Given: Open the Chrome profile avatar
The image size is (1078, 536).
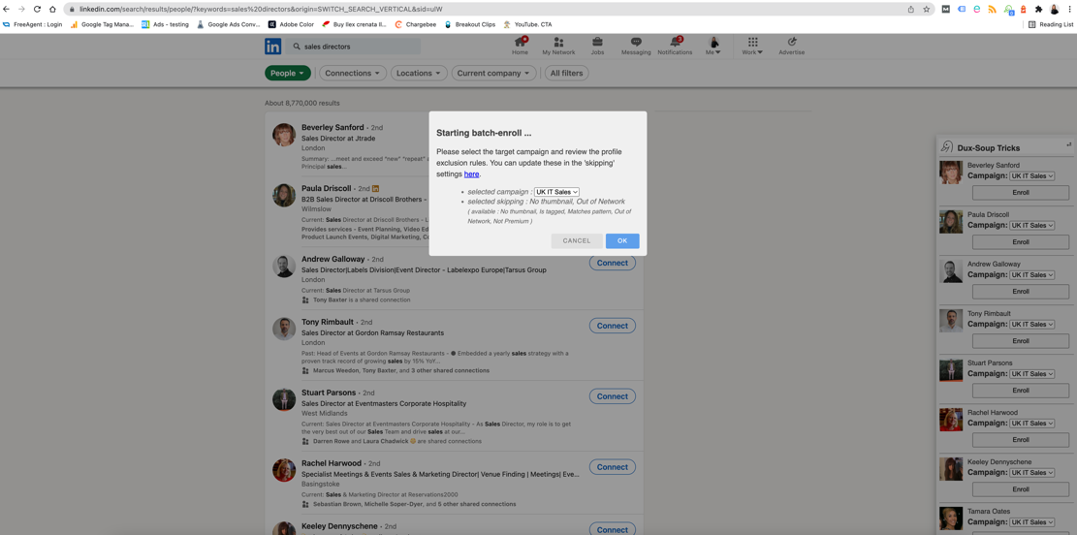Looking at the screenshot, I should tap(1054, 9).
